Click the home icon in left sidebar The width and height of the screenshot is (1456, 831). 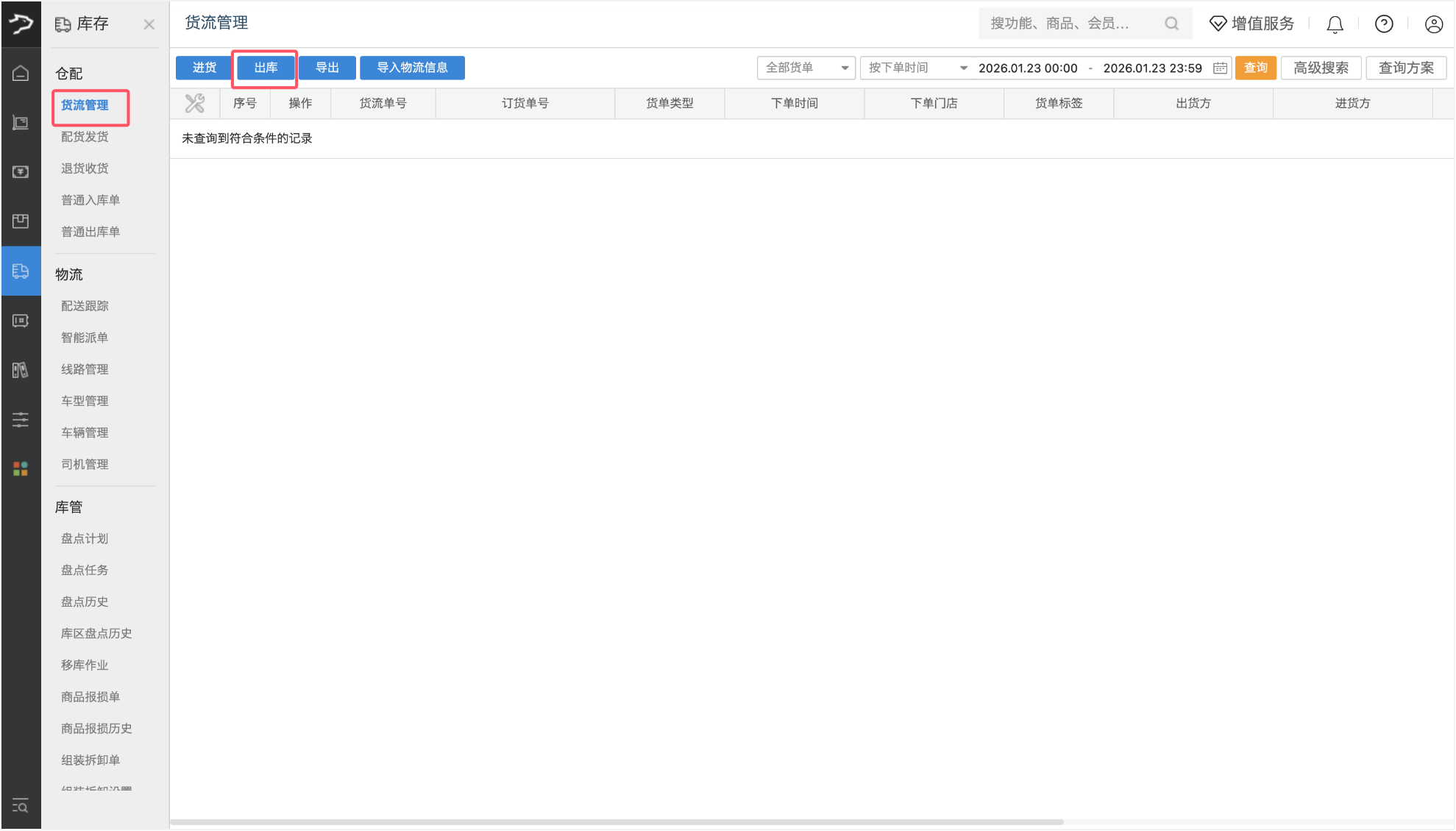21,73
